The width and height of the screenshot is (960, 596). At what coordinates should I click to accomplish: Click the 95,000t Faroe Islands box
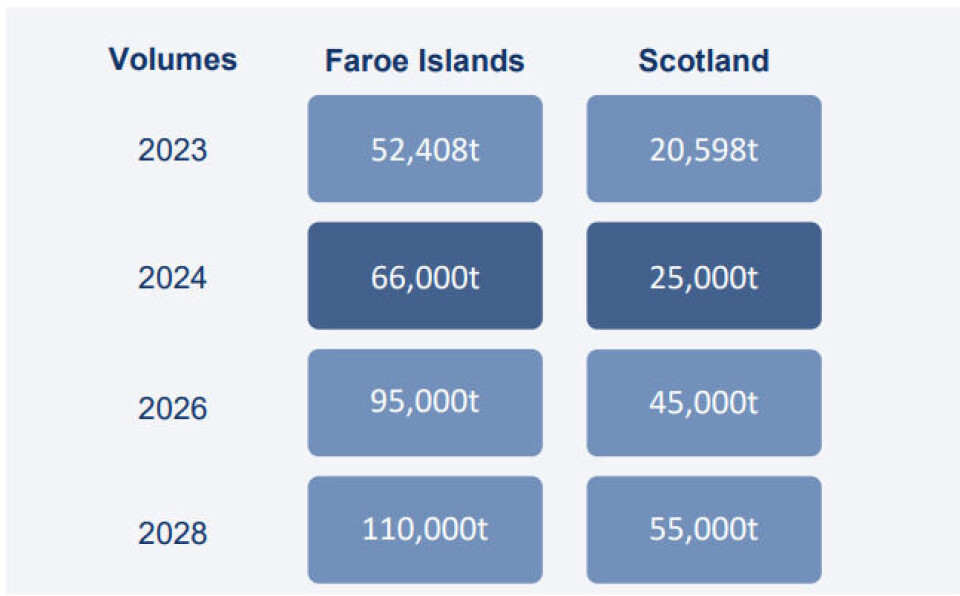pos(425,403)
